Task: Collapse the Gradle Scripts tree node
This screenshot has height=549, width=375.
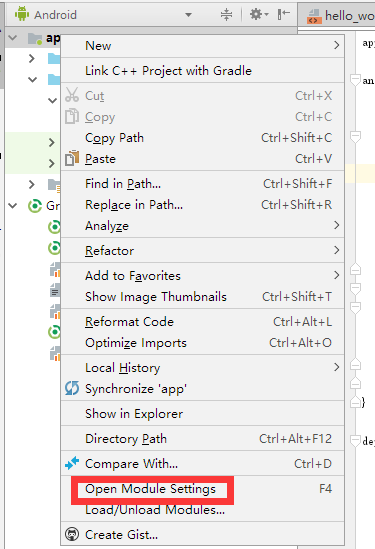Action: coord(13,206)
